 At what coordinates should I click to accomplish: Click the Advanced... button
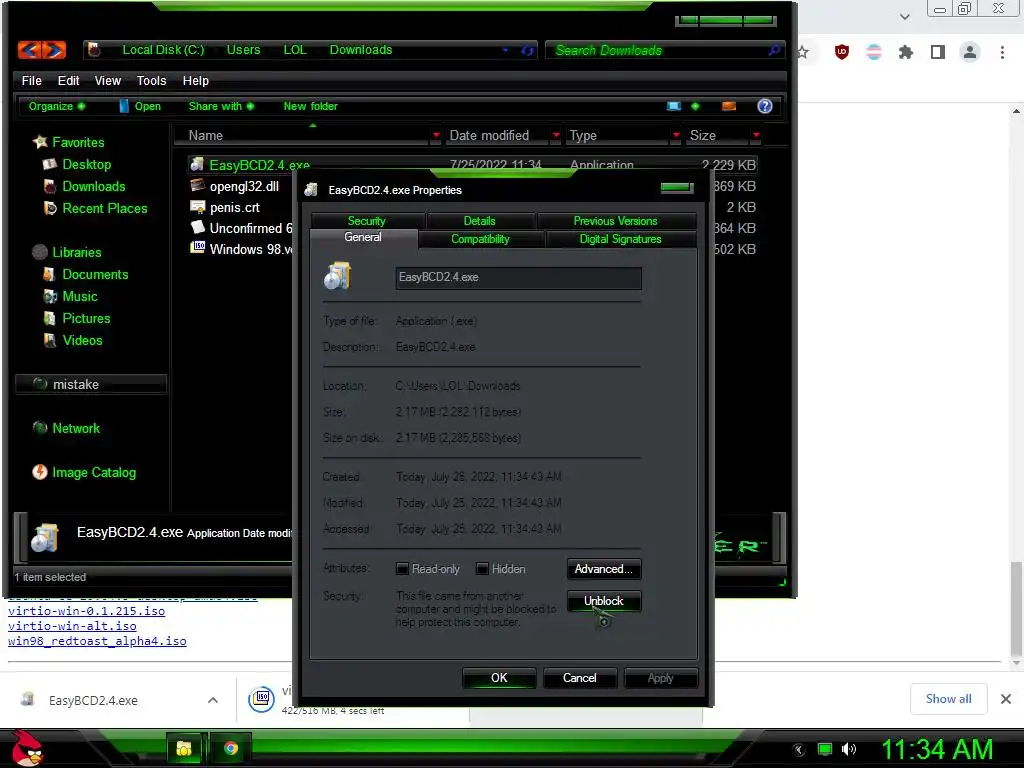603,569
